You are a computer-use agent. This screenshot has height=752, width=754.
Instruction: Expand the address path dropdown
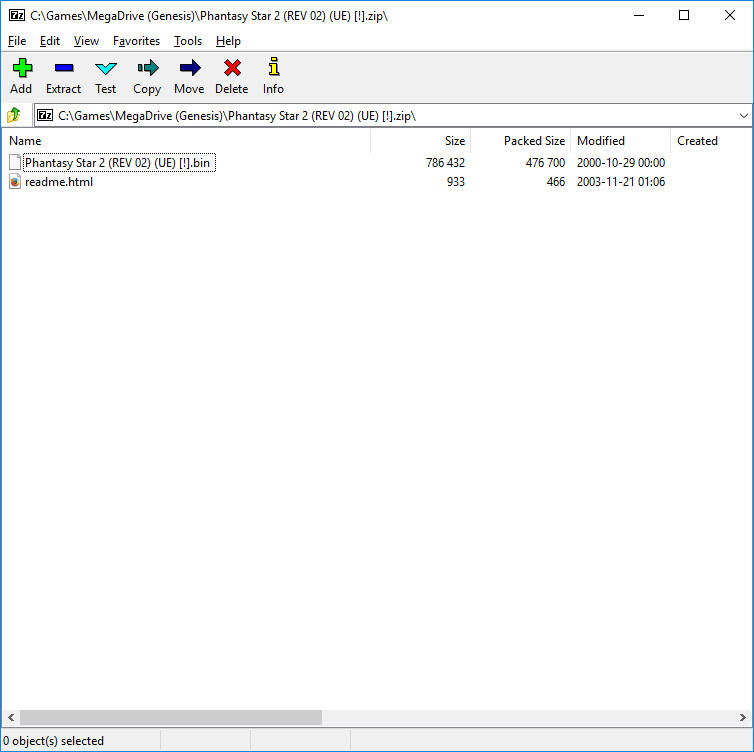click(x=743, y=116)
